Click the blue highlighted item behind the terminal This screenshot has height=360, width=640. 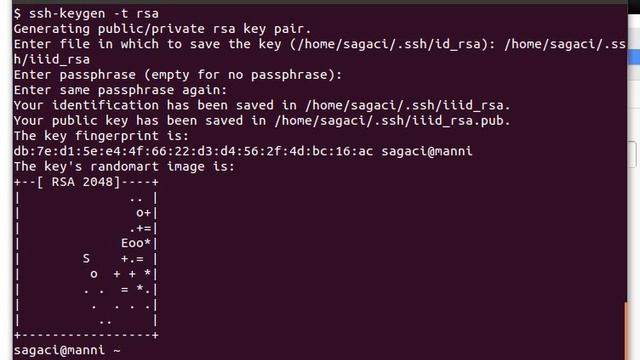click(633, 57)
